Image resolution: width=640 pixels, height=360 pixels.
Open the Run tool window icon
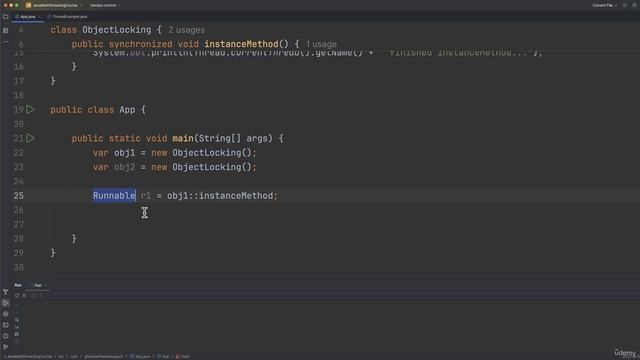click(6, 303)
